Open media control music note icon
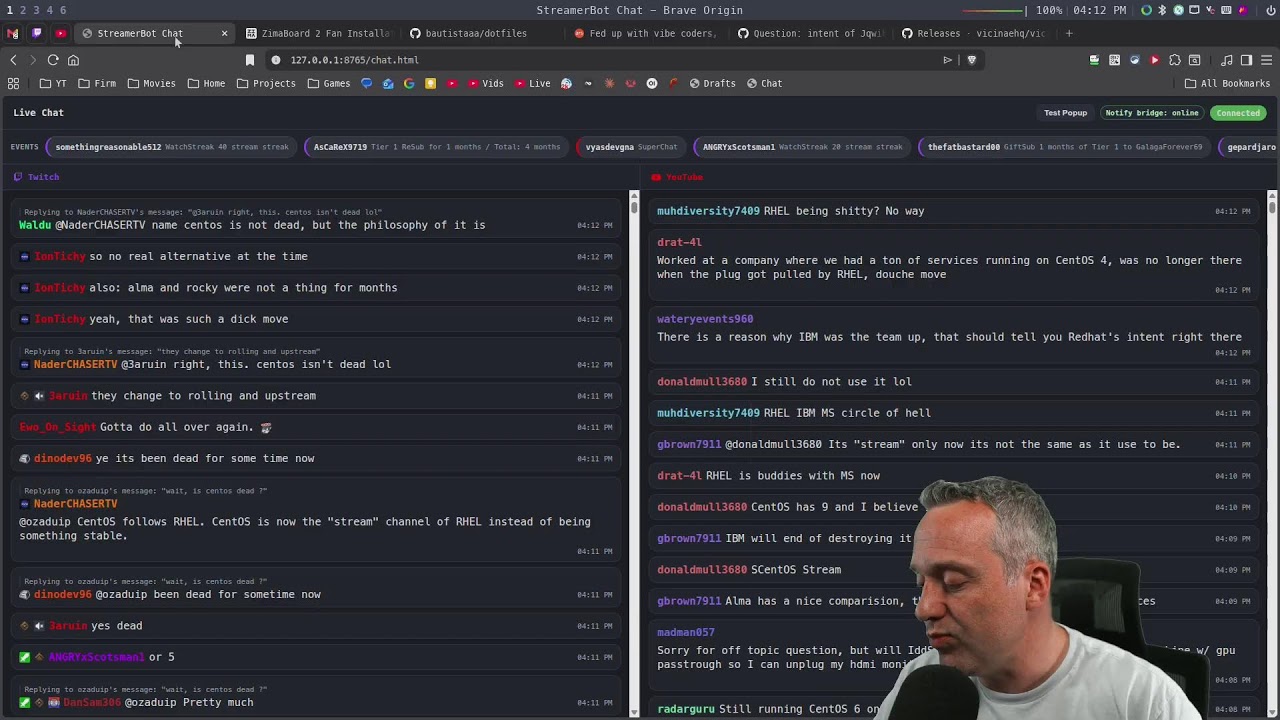Screen dimensions: 1280x720 pos(1227,60)
